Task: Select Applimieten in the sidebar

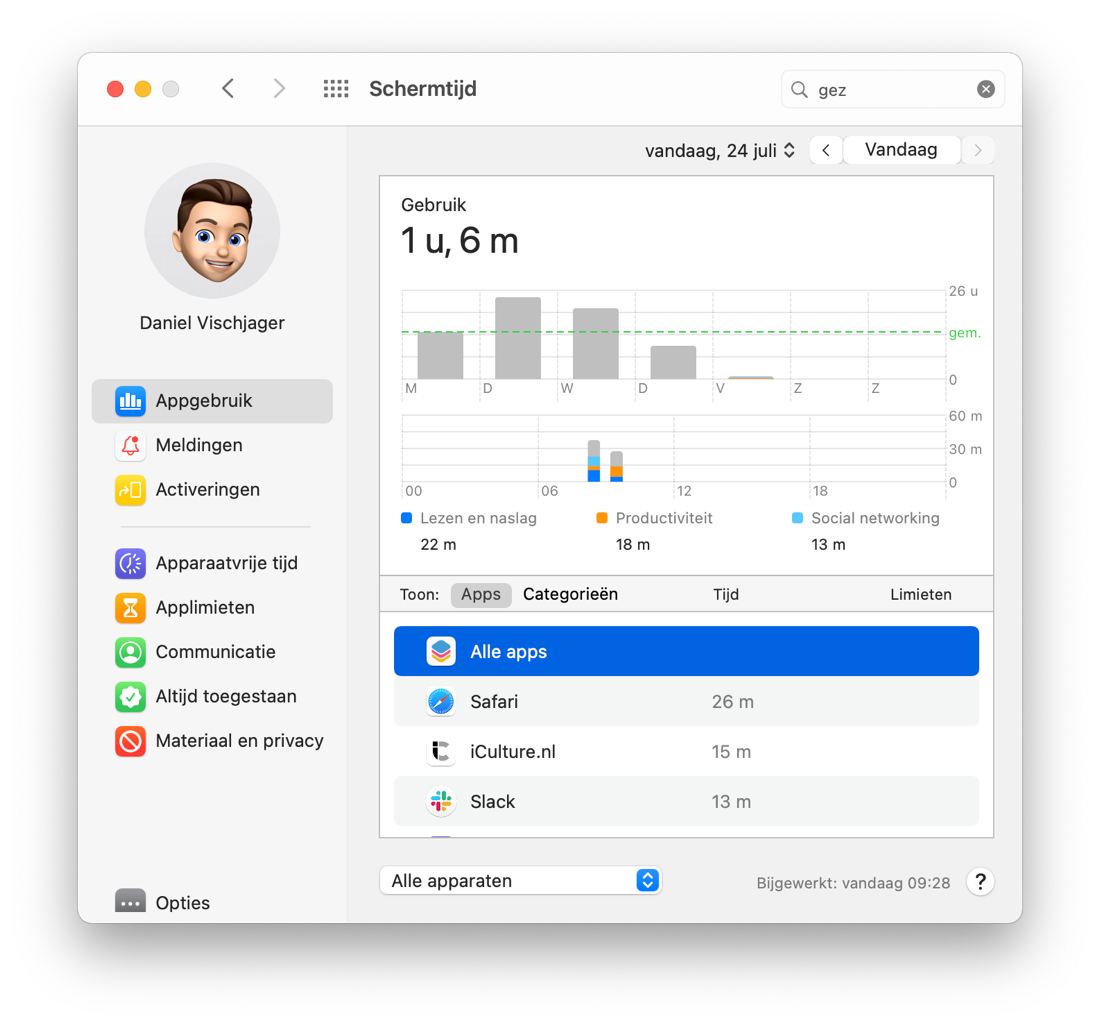Action: pos(212,608)
